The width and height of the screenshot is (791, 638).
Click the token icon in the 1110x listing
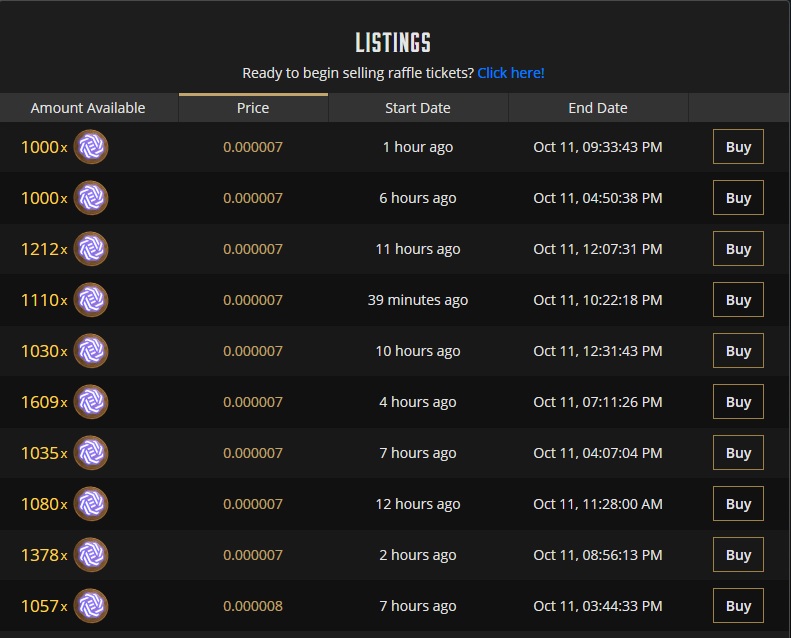[x=91, y=300]
